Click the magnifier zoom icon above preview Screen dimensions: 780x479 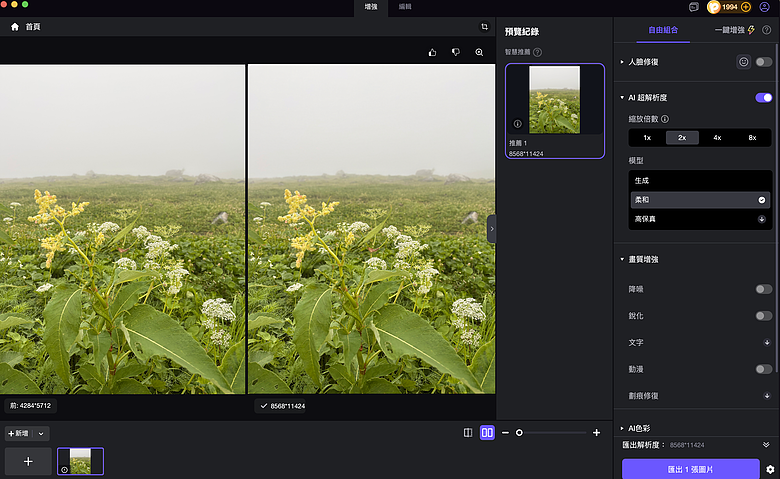[x=479, y=52]
